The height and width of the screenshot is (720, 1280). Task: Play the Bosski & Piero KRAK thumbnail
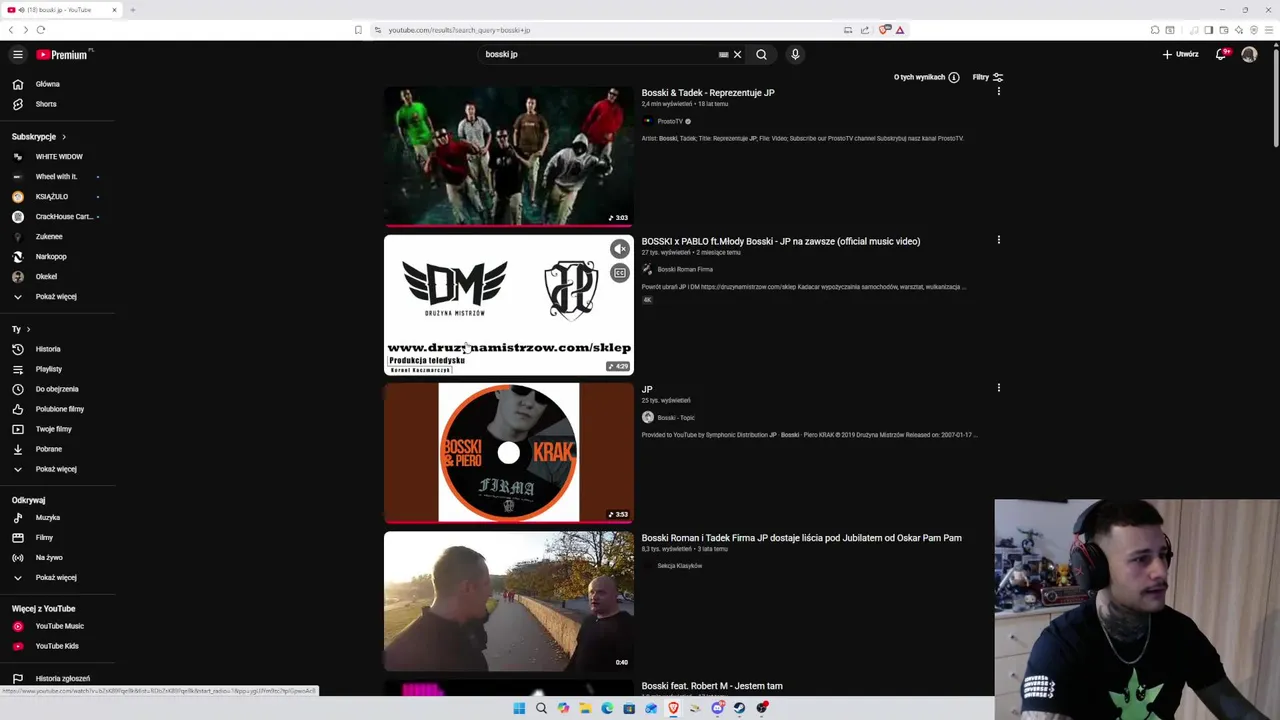508,453
